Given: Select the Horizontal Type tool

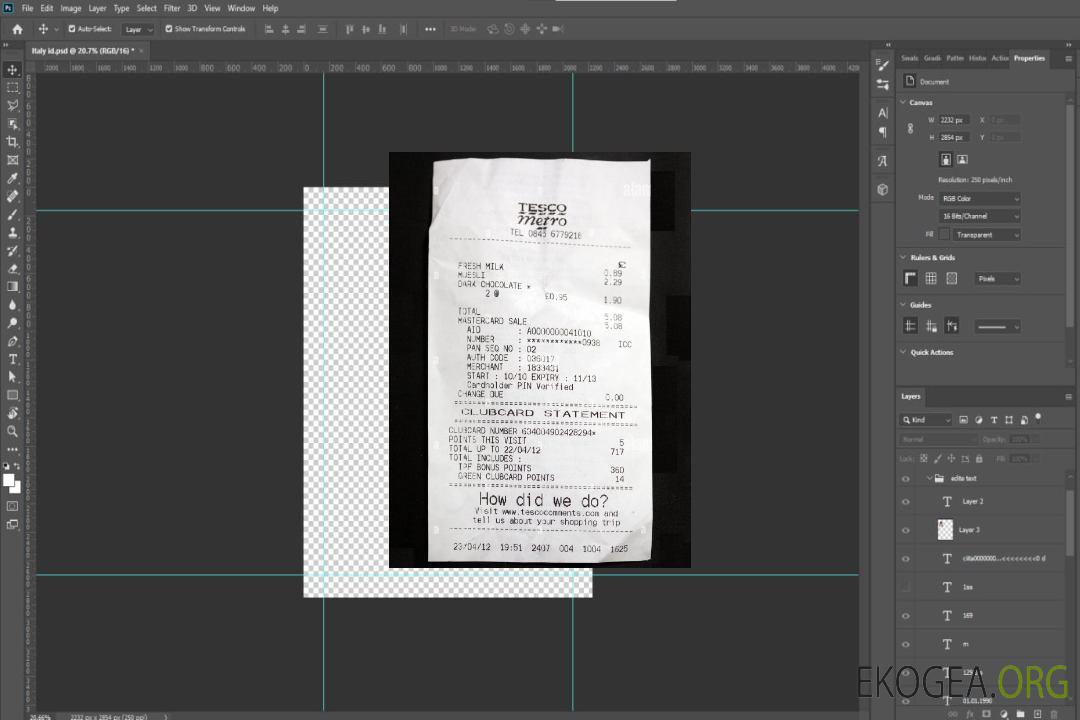Looking at the screenshot, I should click(x=12, y=359).
